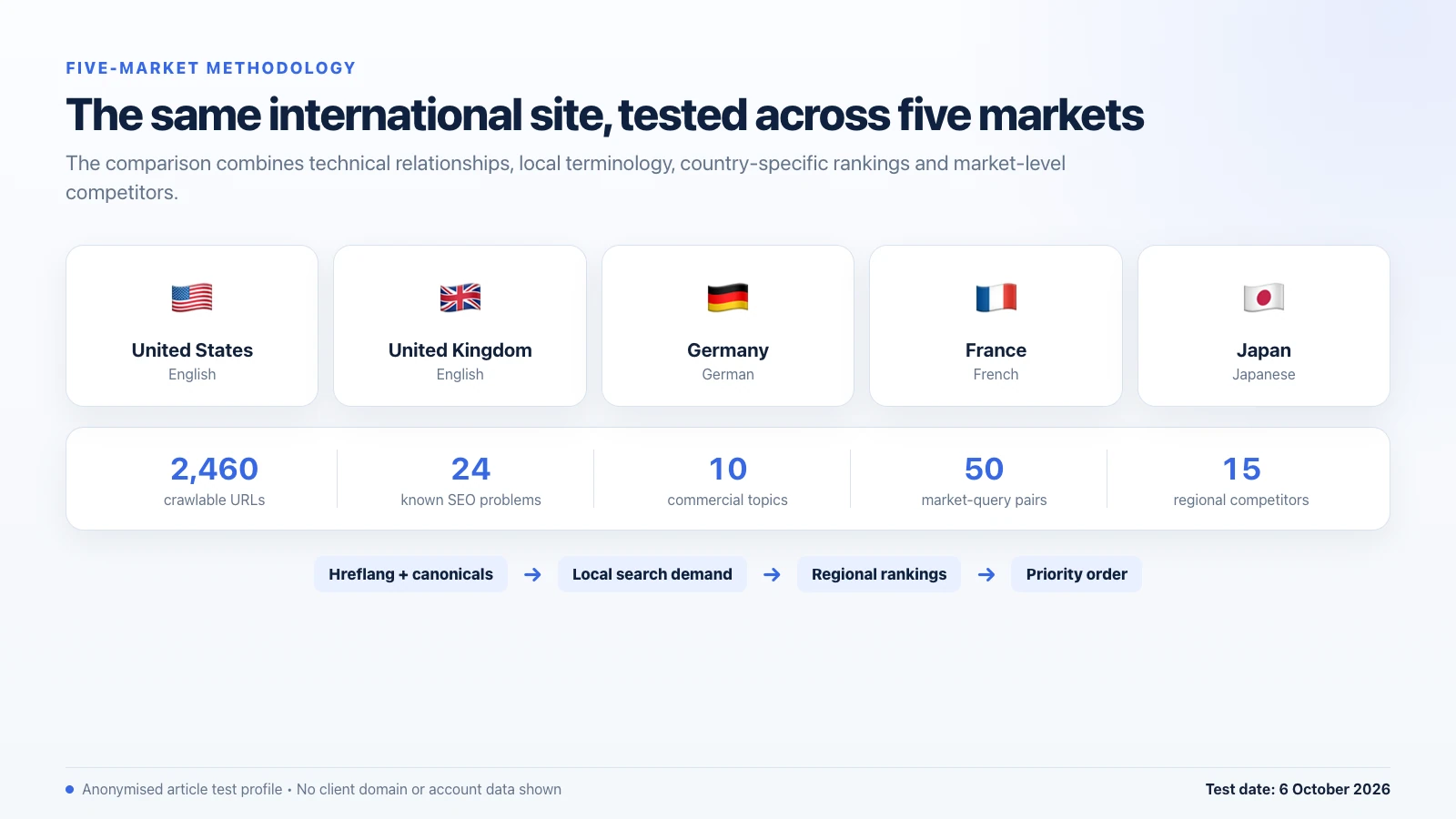Click the Test date: 6 October 2026 text

1298,790
